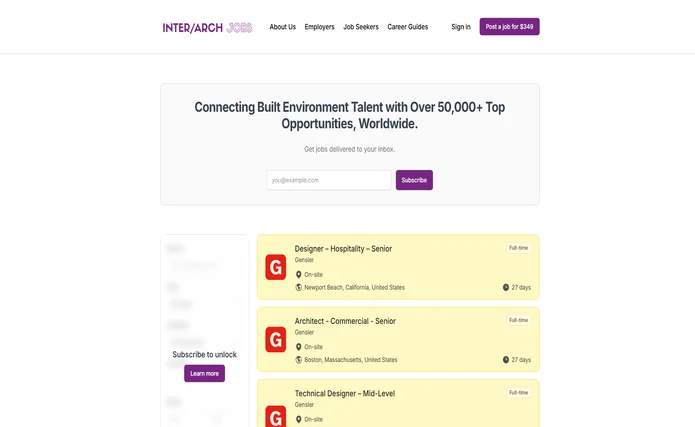Click Learn more under Subscribe to unlock
Image resolution: width=695 pixels, height=427 pixels.
pyautogui.click(x=204, y=373)
